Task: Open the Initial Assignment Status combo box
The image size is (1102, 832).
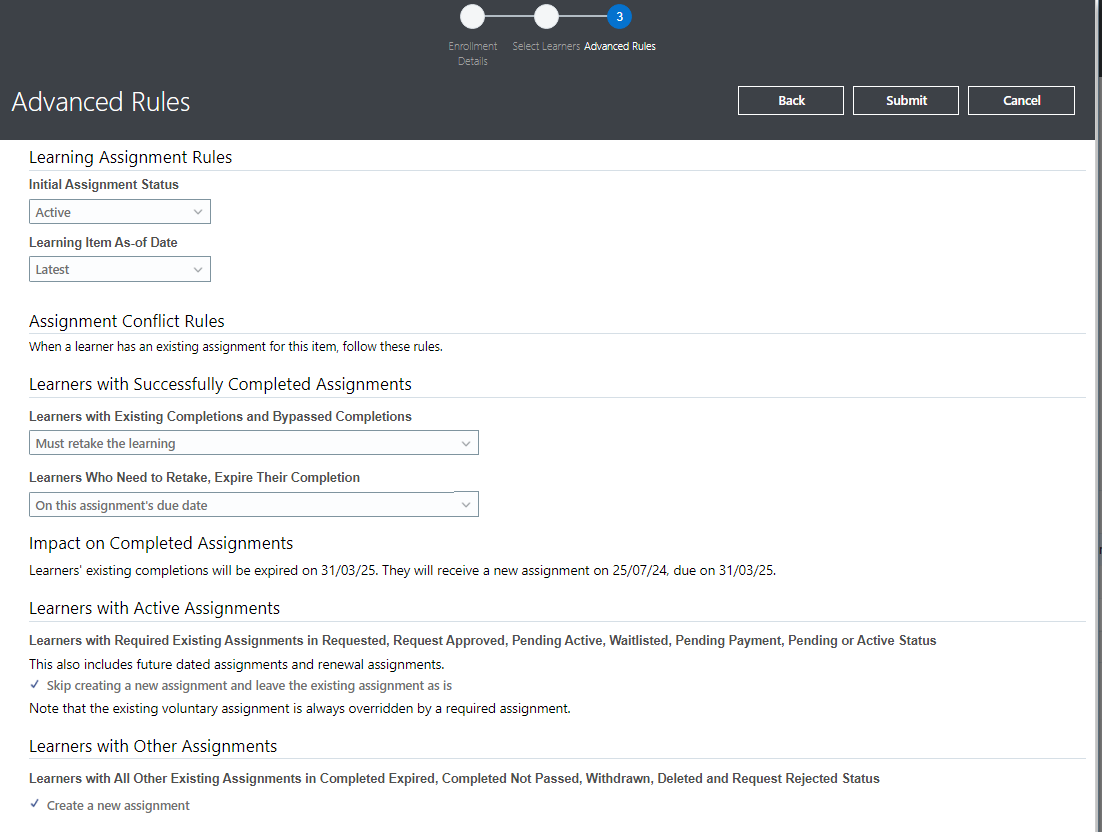Action: (x=119, y=211)
